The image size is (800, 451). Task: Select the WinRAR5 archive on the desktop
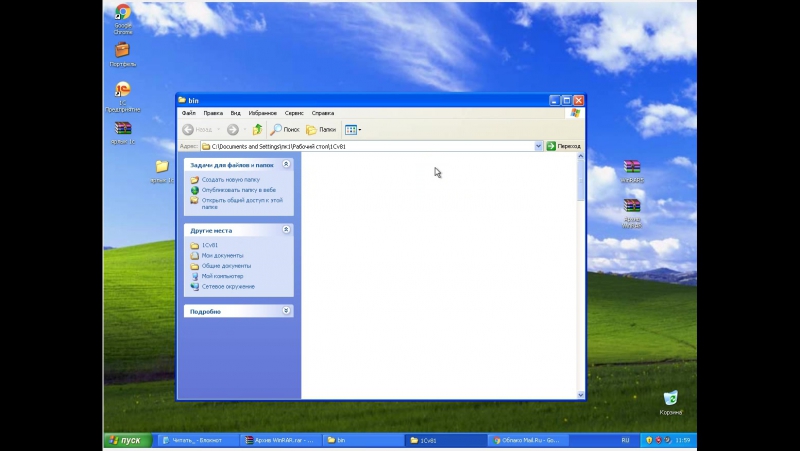click(x=632, y=171)
